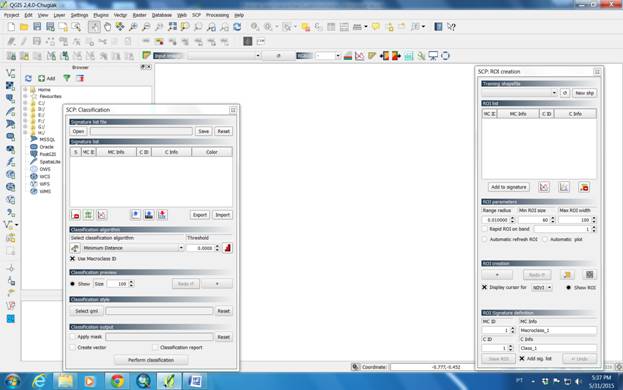Open the Open Project folder icon
The width and height of the screenshot is (623, 390).
tap(24, 27)
